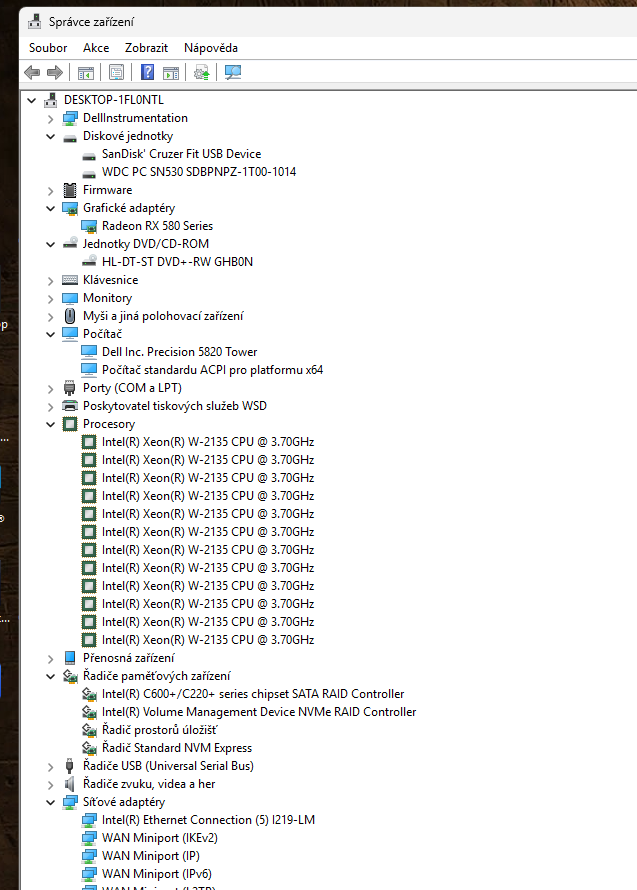This screenshot has width=637, height=890.
Task: Collapse the Řadiče paměťových zařízení node
Action: point(51,677)
